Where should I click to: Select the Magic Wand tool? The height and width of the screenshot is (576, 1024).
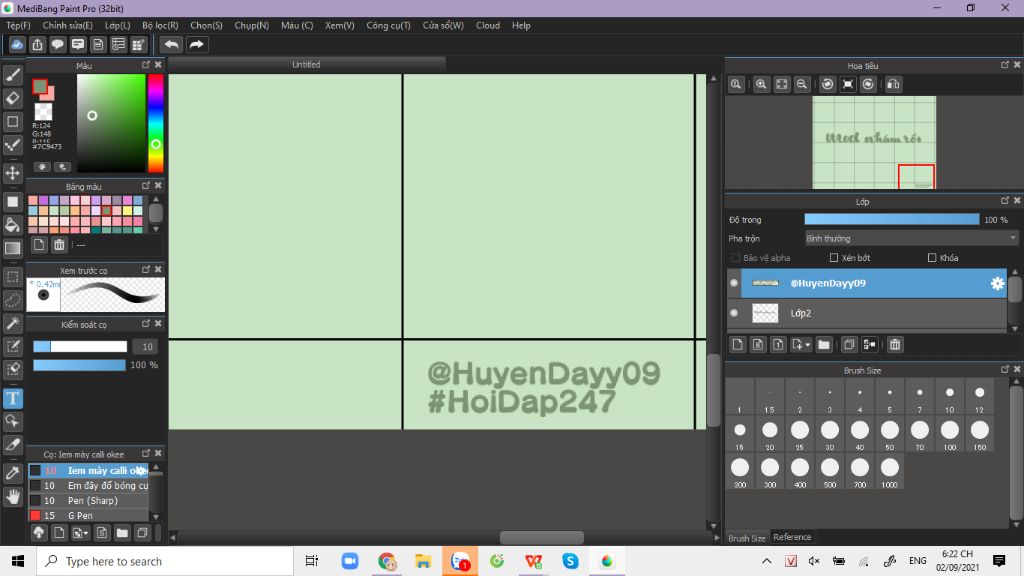pyautogui.click(x=12, y=323)
